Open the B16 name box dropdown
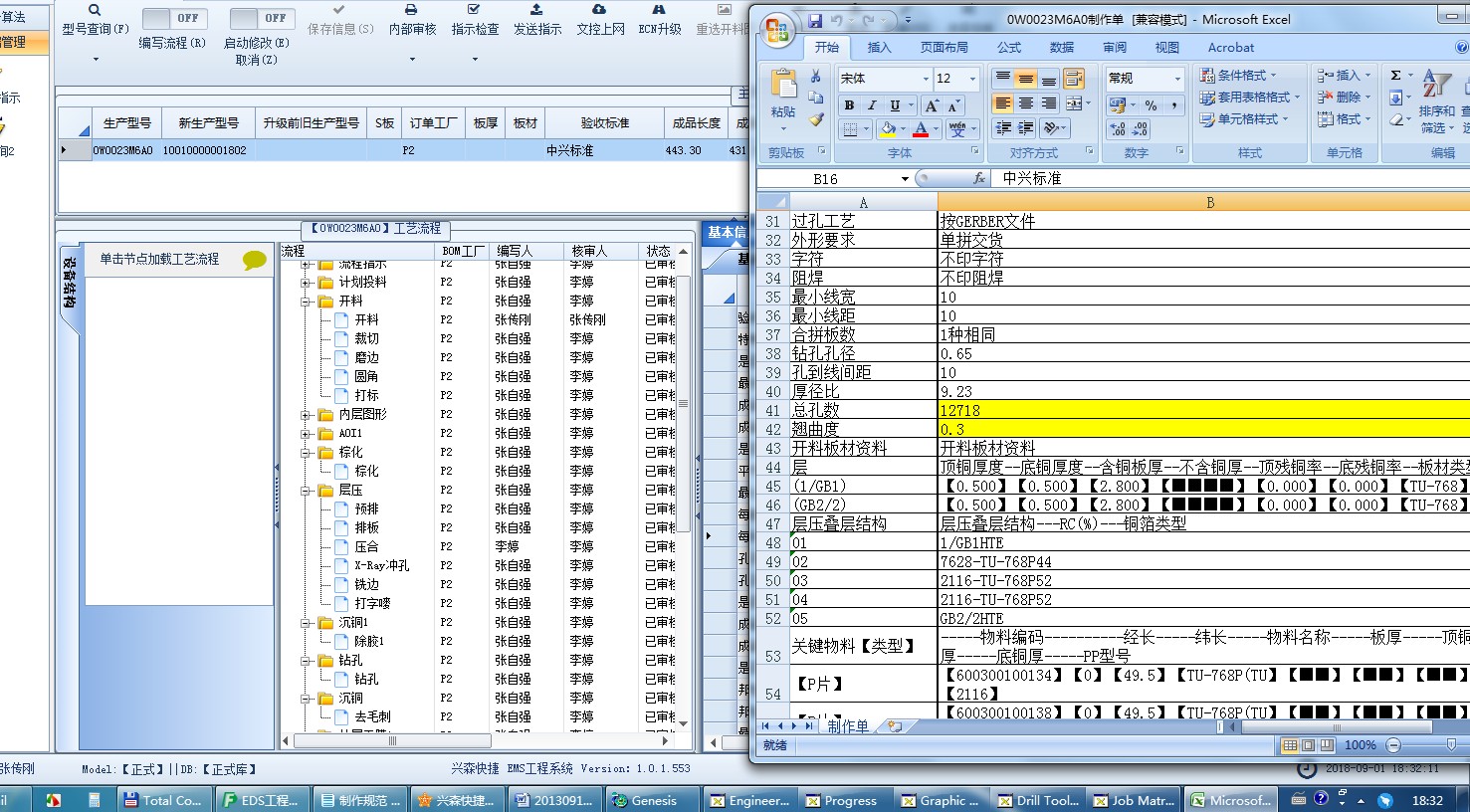 pos(905,179)
